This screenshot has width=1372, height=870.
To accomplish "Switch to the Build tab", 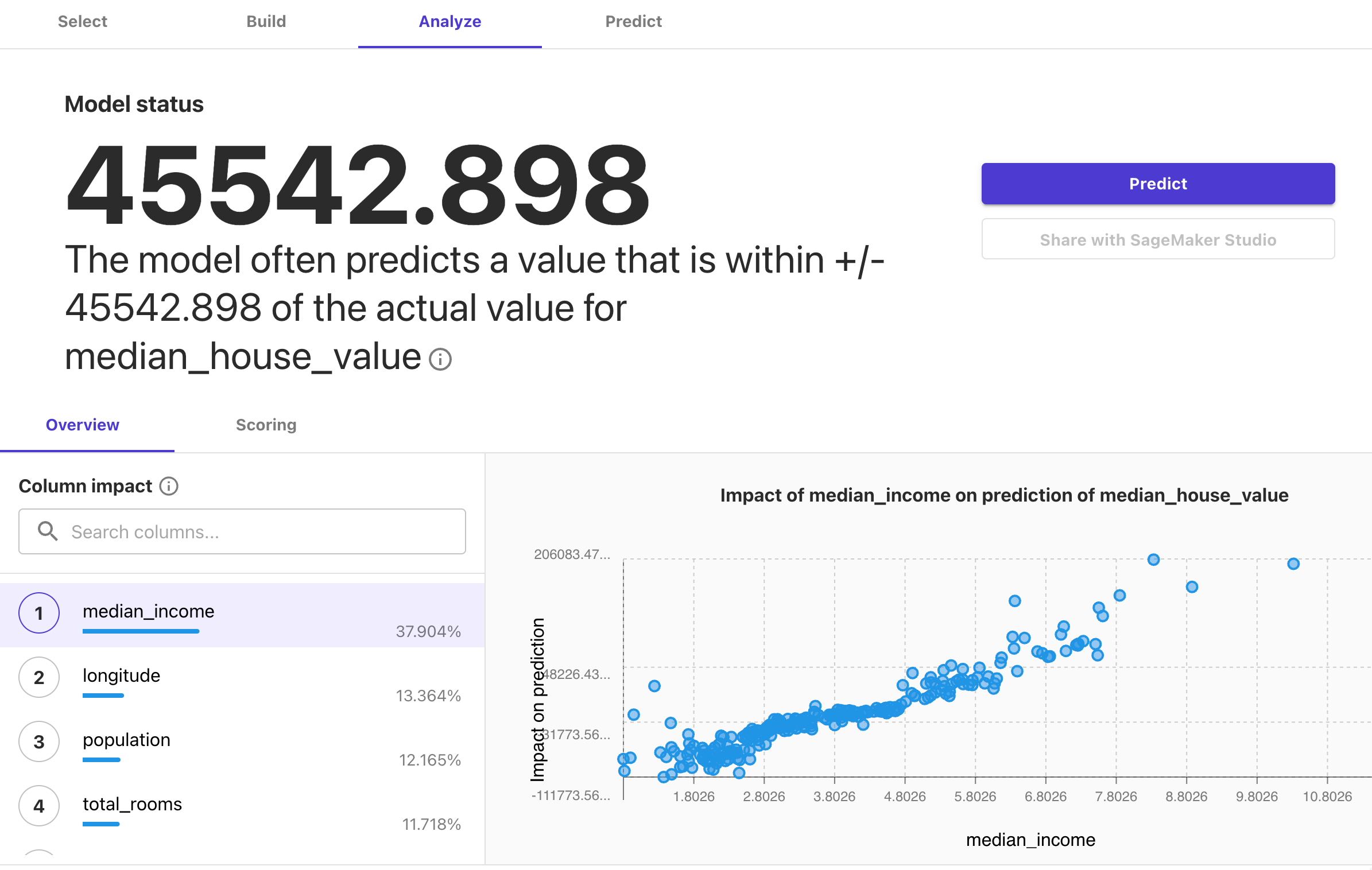I will (266, 22).
